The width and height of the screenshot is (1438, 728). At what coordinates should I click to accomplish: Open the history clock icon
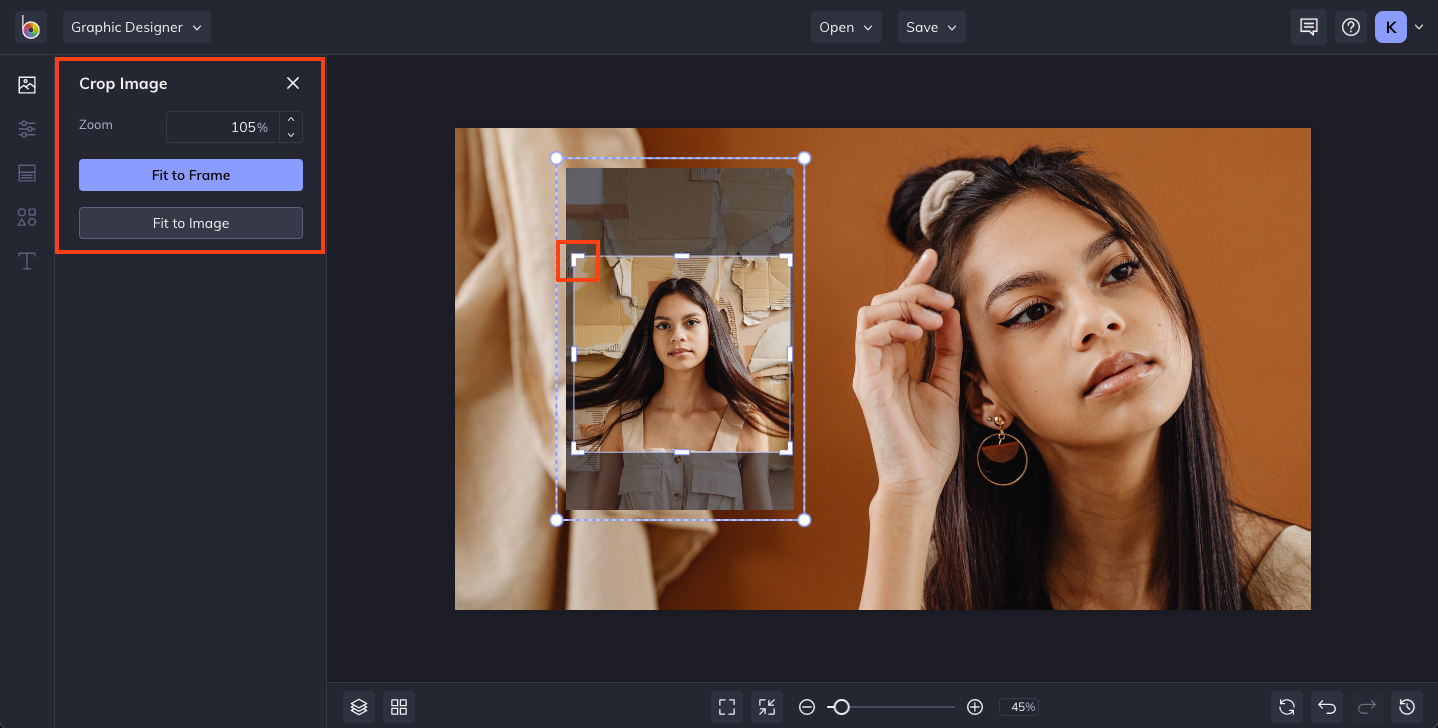pos(1407,707)
